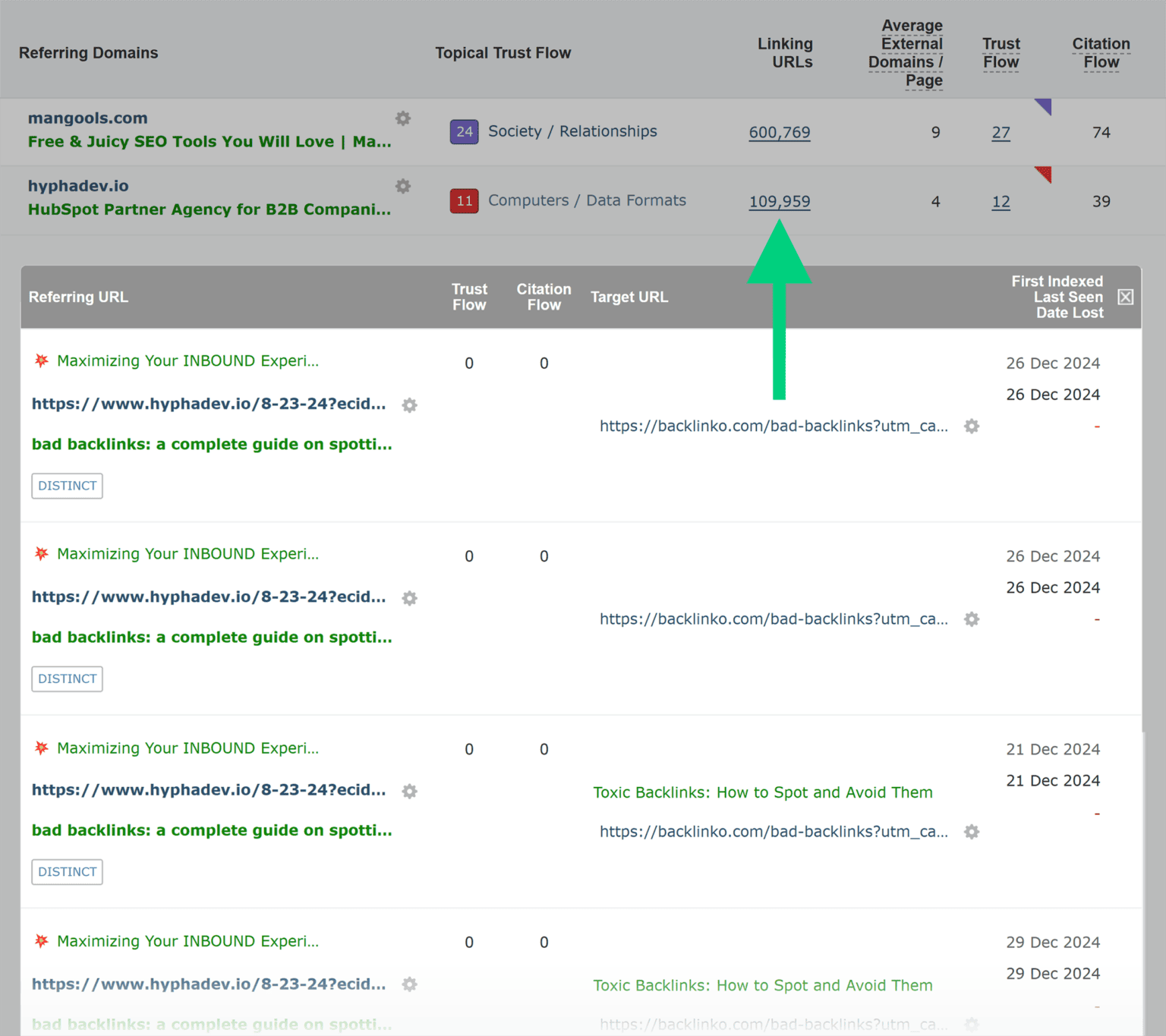
Task: Click the 12 Trust Flow link for hyphadev.io
Action: tap(1001, 201)
